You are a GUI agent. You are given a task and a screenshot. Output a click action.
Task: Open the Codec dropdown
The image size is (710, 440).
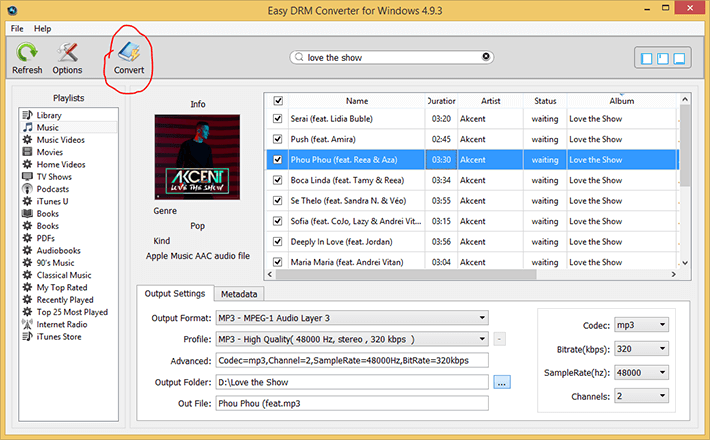coord(641,325)
